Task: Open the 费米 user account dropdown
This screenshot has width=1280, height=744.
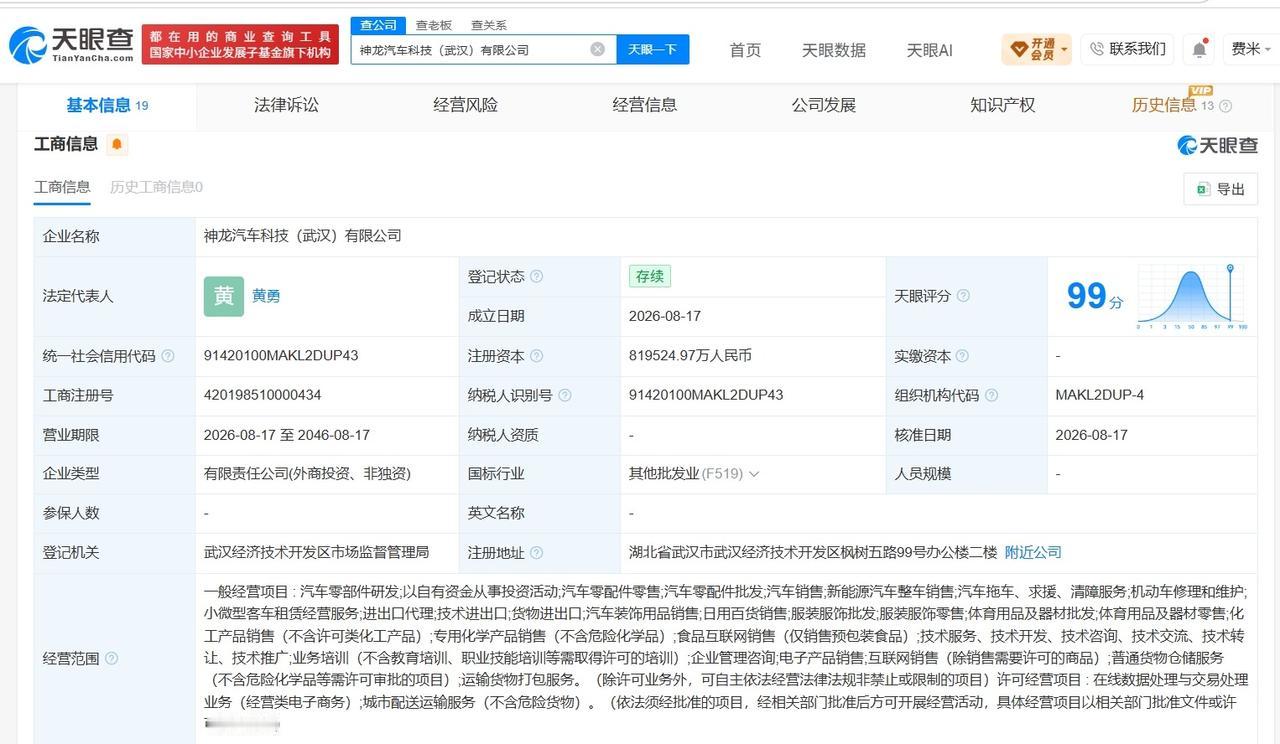Action: tap(1251, 49)
